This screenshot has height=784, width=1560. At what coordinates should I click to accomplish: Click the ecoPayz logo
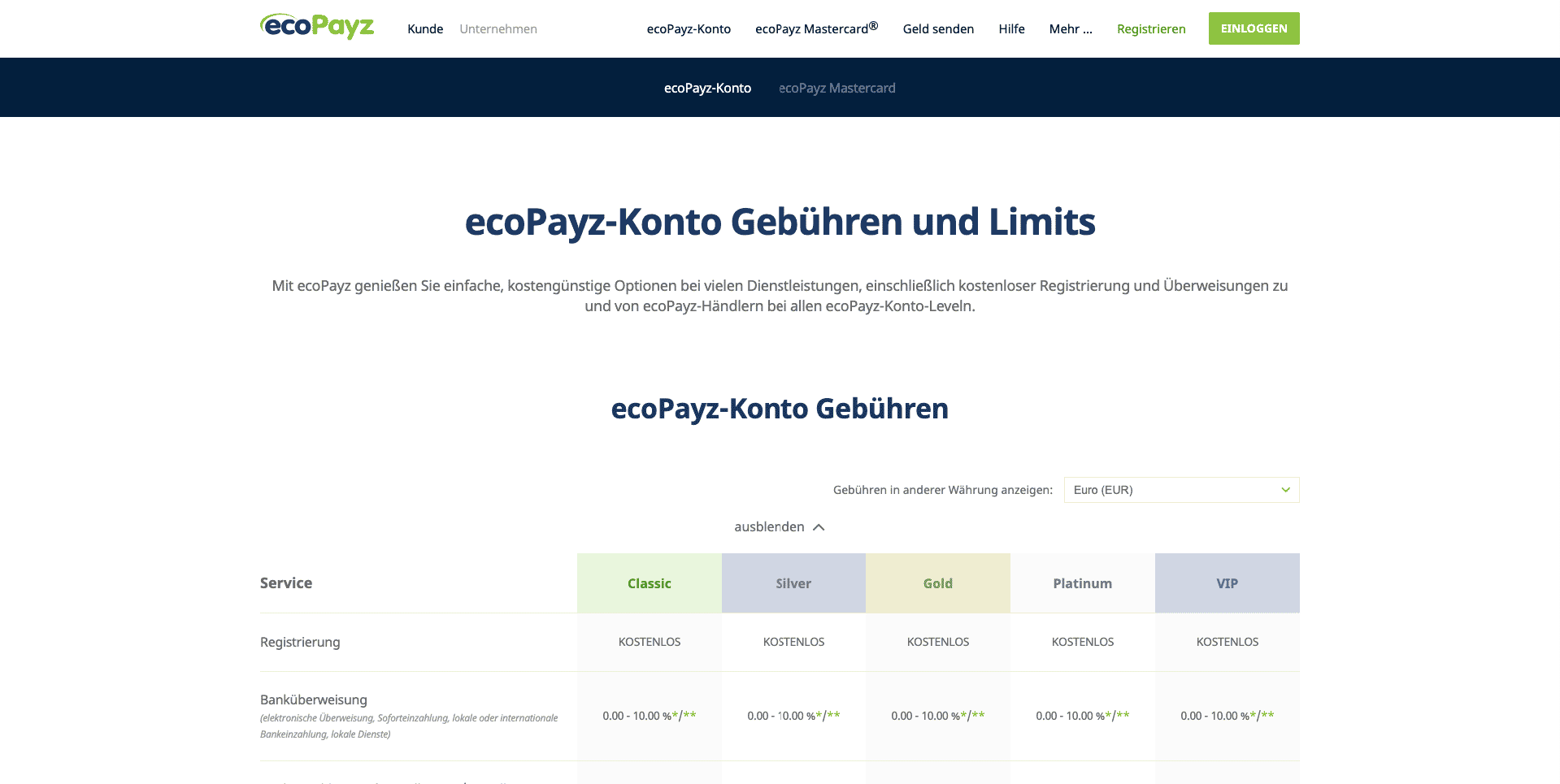(x=317, y=27)
